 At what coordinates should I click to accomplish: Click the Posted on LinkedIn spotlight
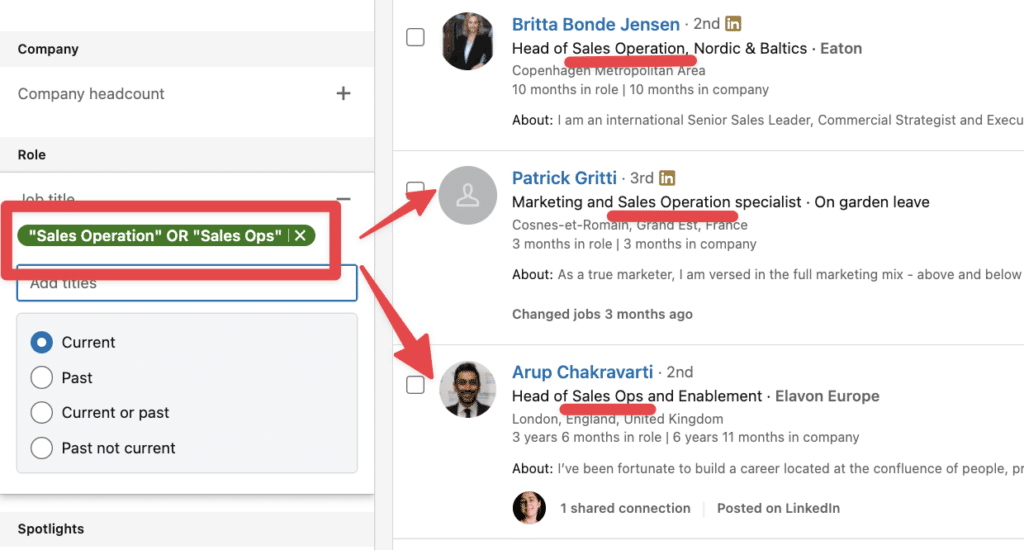point(778,508)
